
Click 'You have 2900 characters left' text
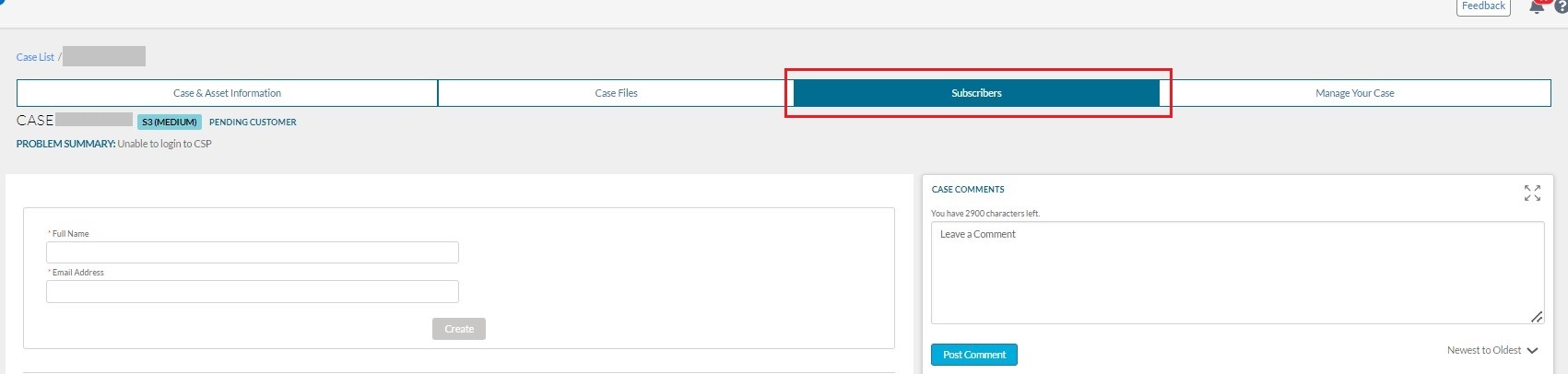point(985,214)
